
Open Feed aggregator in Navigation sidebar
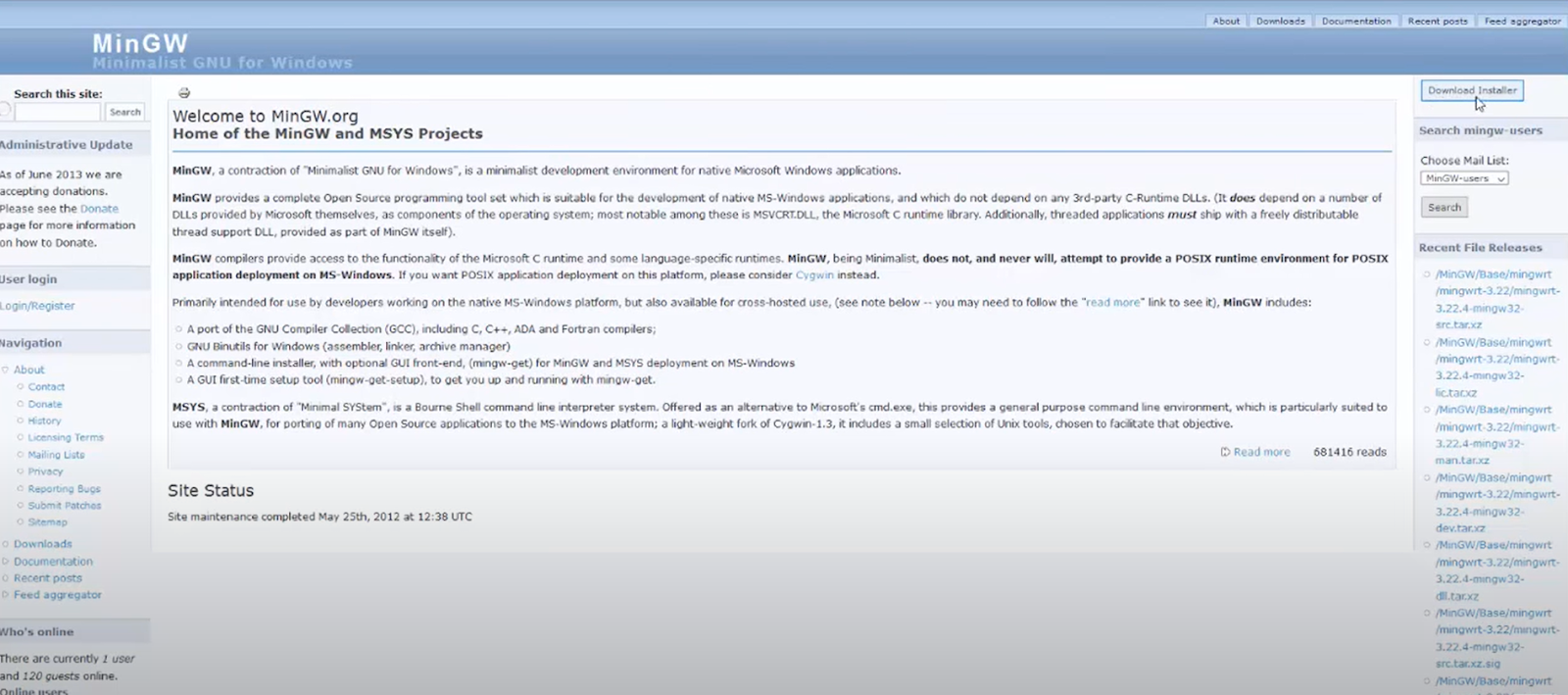click(x=58, y=595)
